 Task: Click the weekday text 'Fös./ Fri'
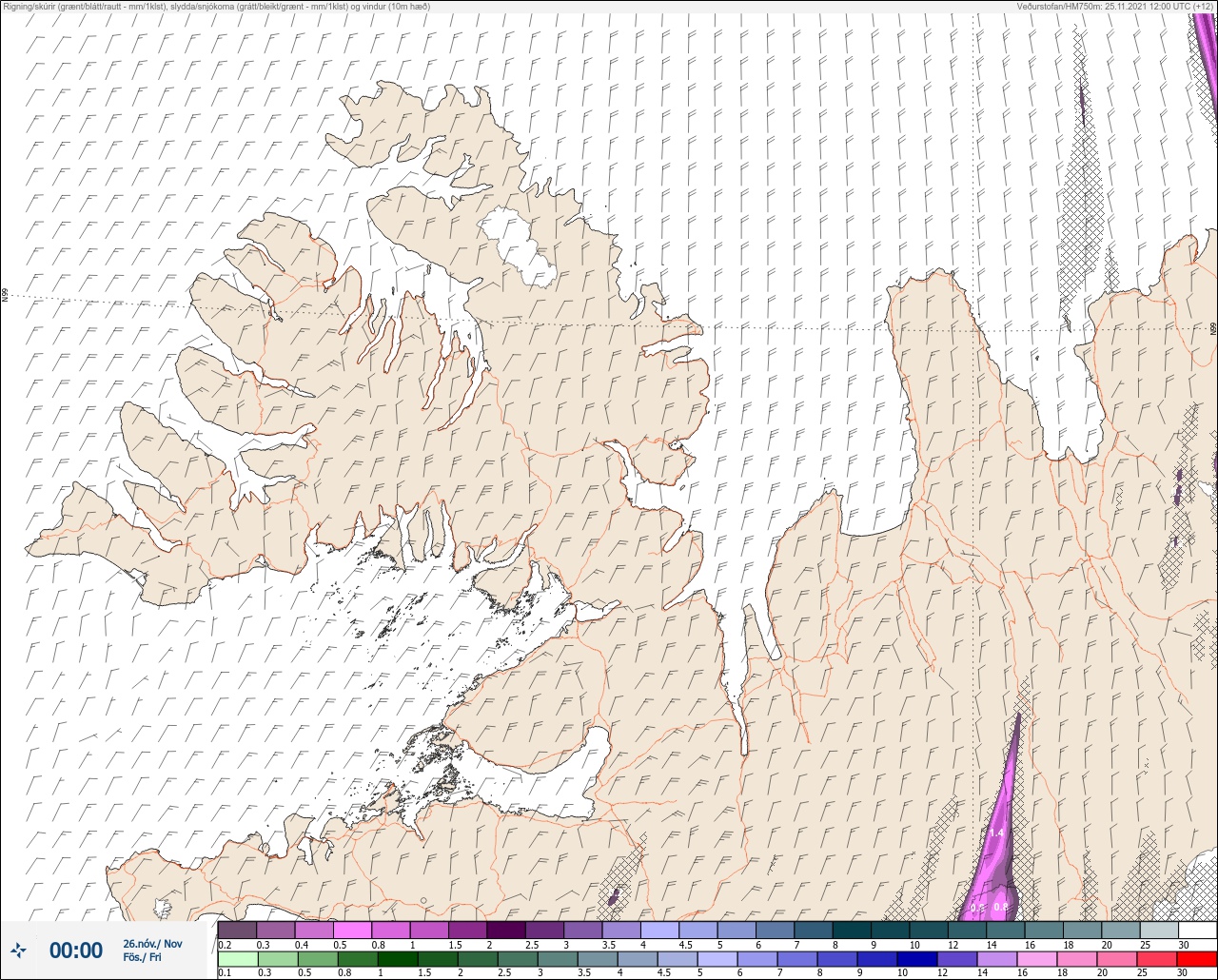tap(143, 958)
